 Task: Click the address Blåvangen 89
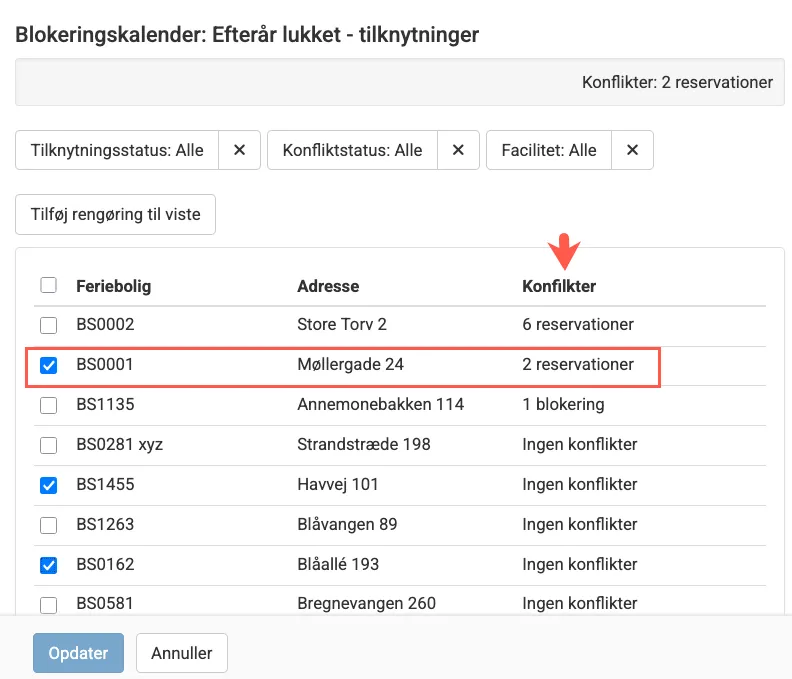(x=347, y=524)
